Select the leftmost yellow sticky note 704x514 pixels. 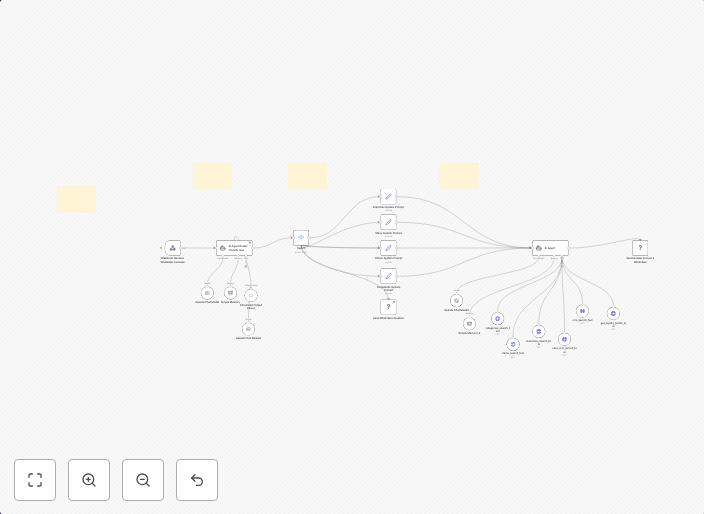76,199
